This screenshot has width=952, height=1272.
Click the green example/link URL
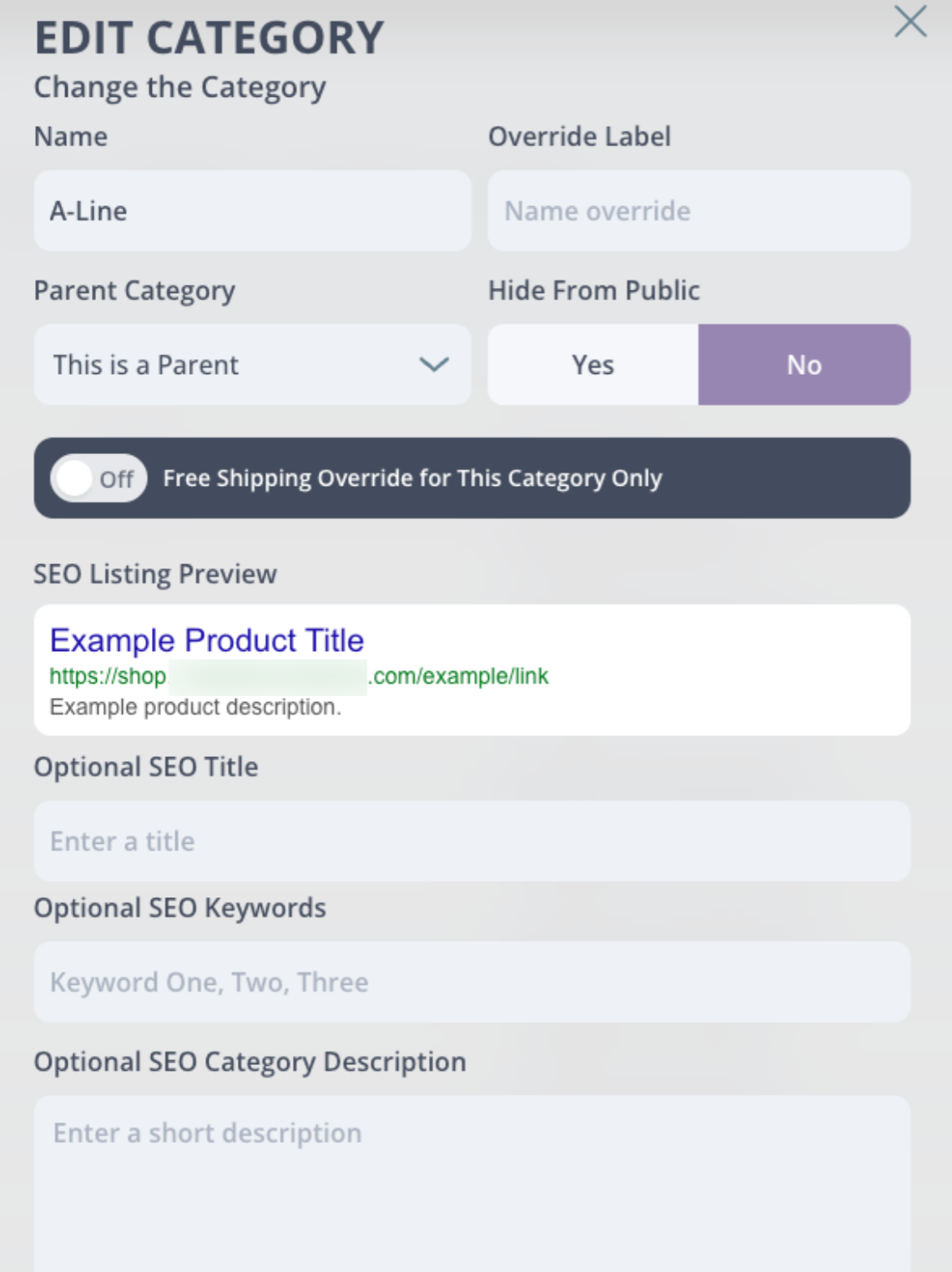click(x=299, y=676)
